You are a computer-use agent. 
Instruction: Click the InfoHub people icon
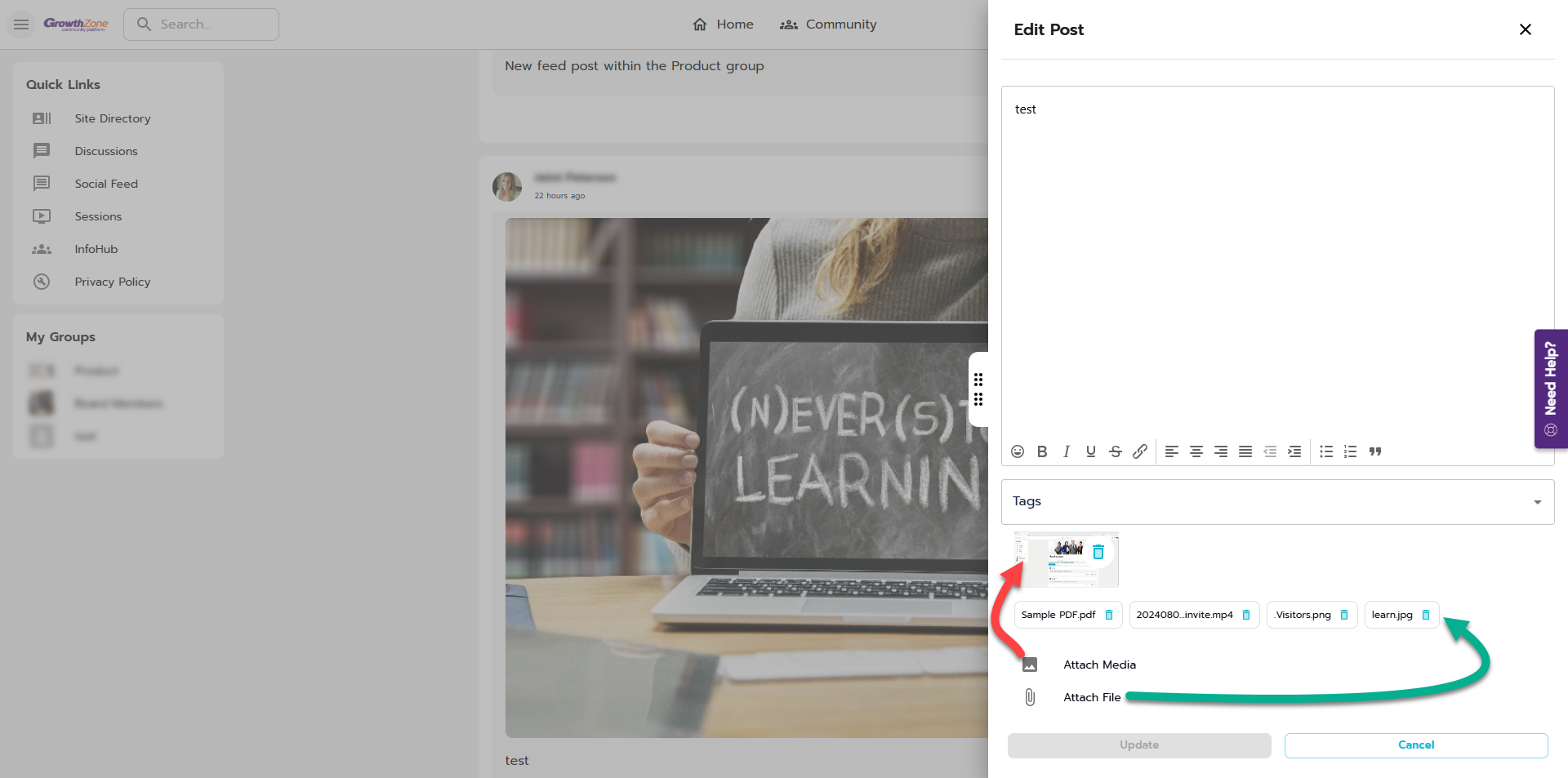(x=42, y=249)
